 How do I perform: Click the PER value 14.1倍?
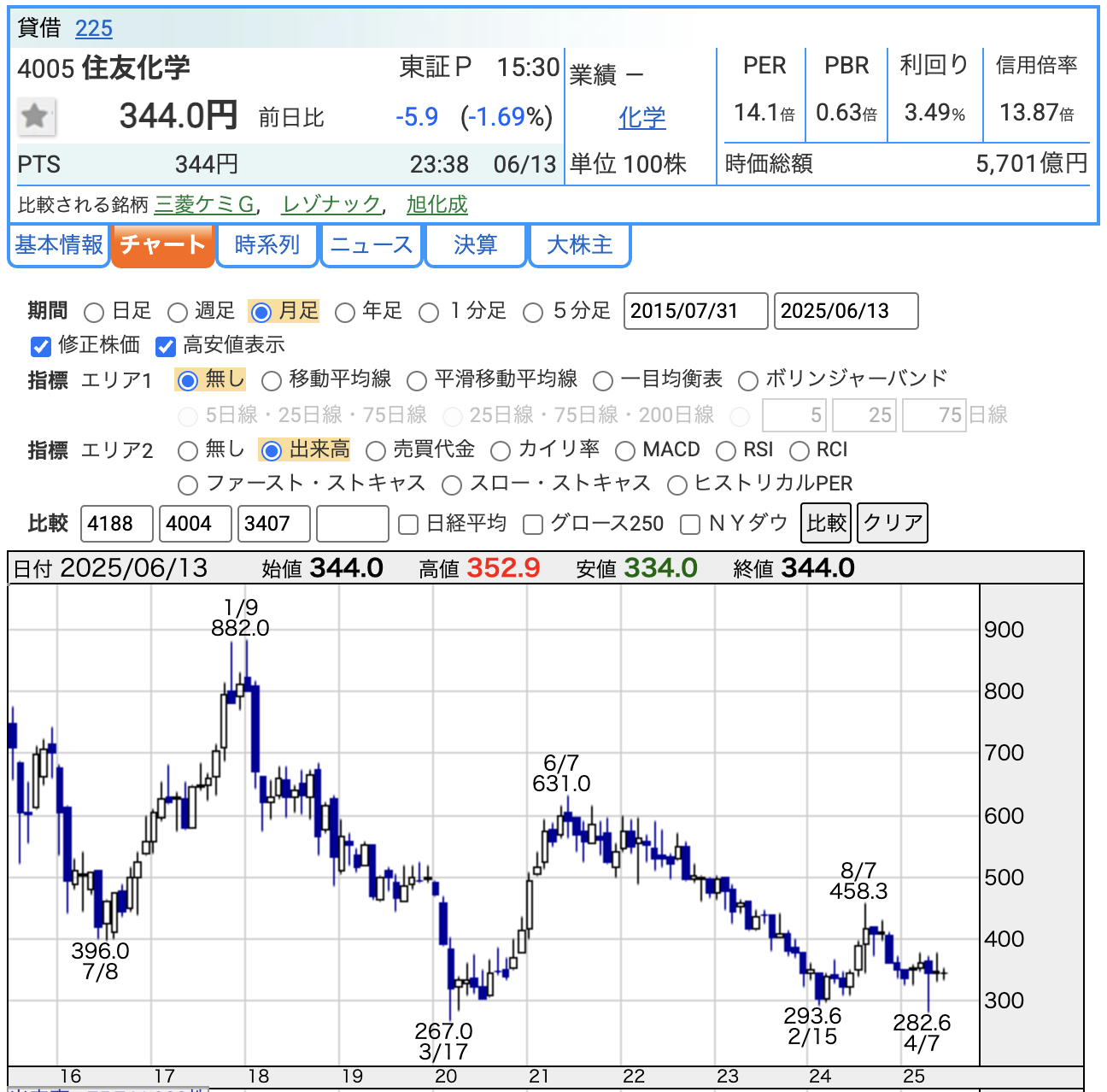pos(764,112)
